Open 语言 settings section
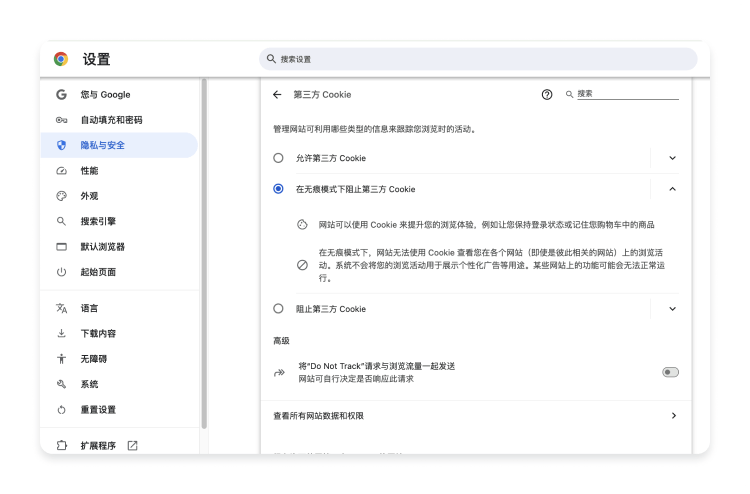 [x=119, y=308]
